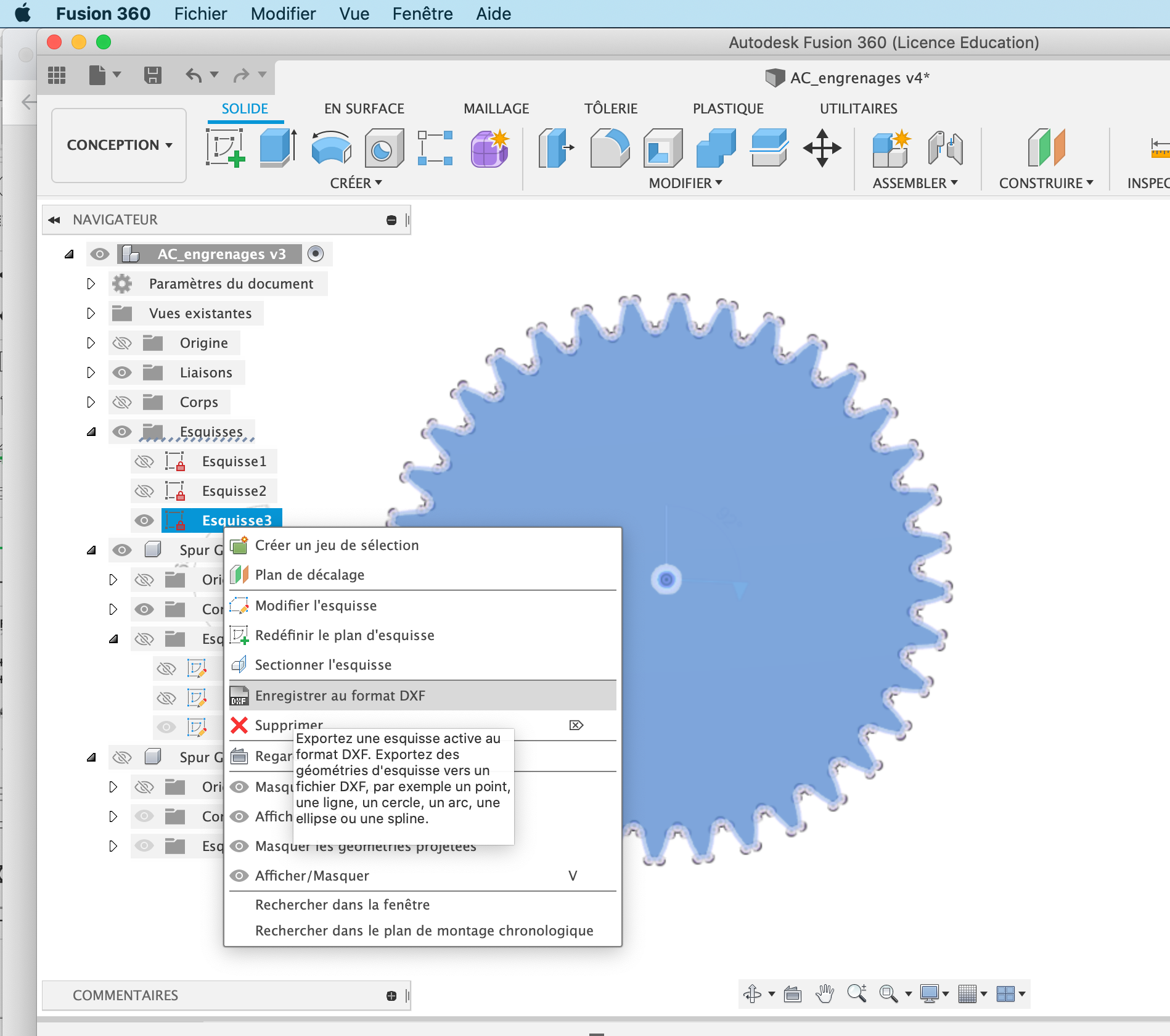Open the Fichier menu in menu bar
1170x1036 pixels.
pyautogui.click(x=200, y=14)
